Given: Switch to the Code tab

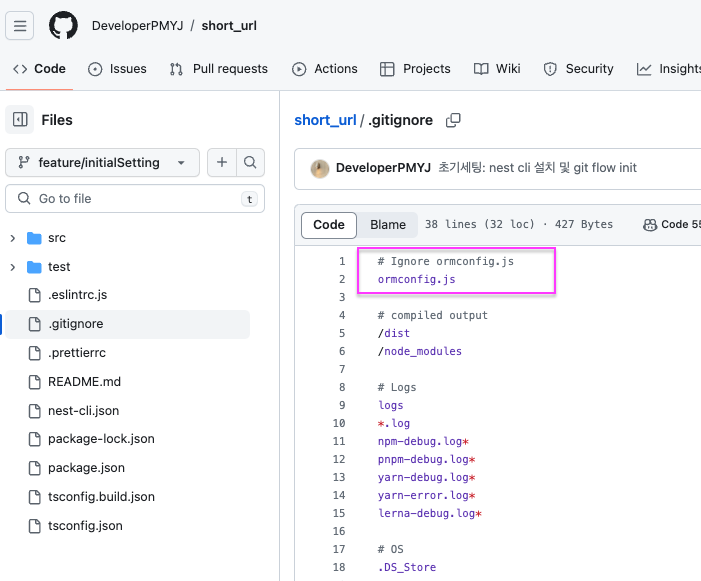Looking at the screenshot, I should pos(39,69).
